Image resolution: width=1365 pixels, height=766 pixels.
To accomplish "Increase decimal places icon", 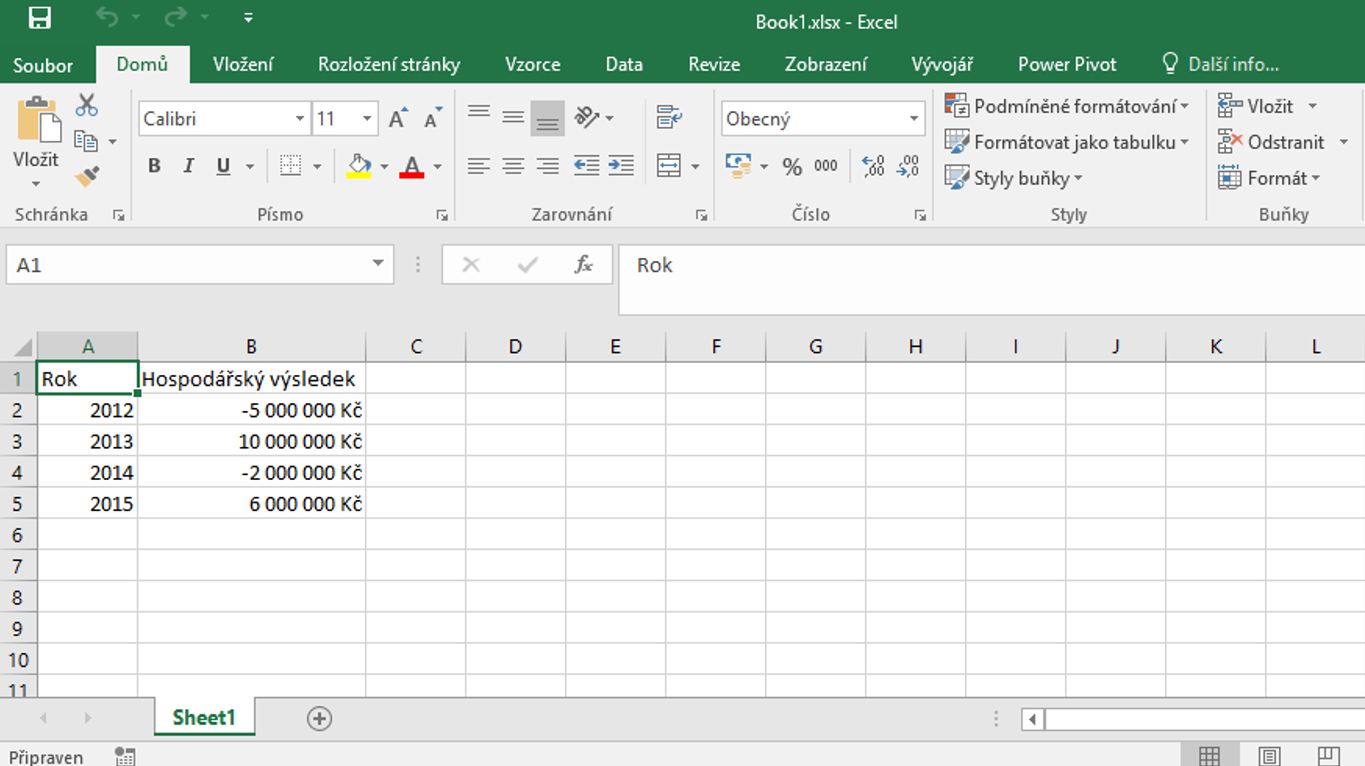I will (x=873, y=166).
